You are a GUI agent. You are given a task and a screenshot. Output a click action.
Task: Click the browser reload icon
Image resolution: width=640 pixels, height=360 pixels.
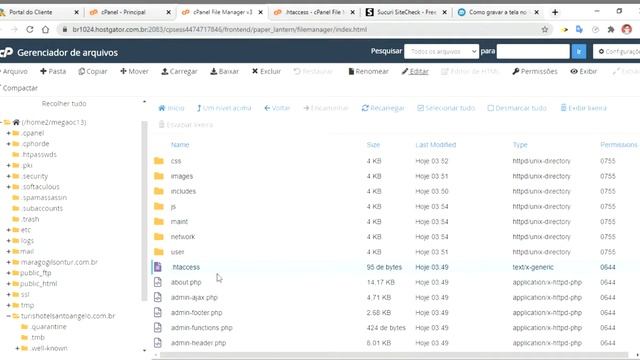(x=29, y=29)
